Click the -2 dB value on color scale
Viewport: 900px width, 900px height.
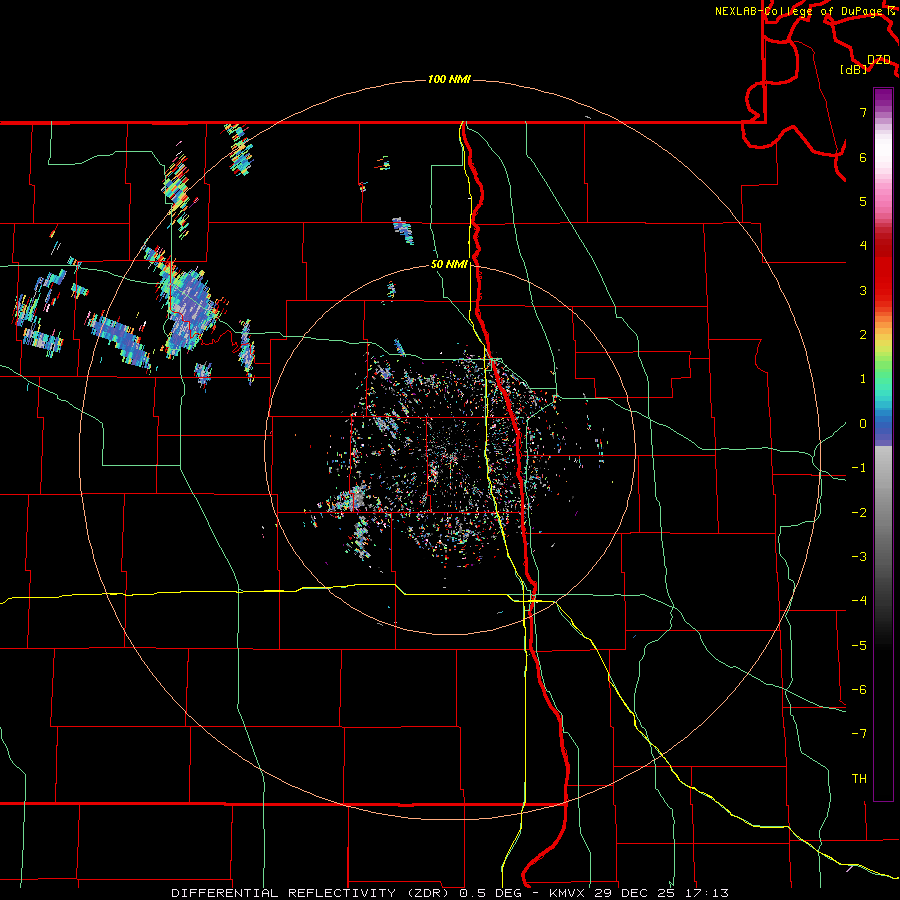tap(859, 513)
